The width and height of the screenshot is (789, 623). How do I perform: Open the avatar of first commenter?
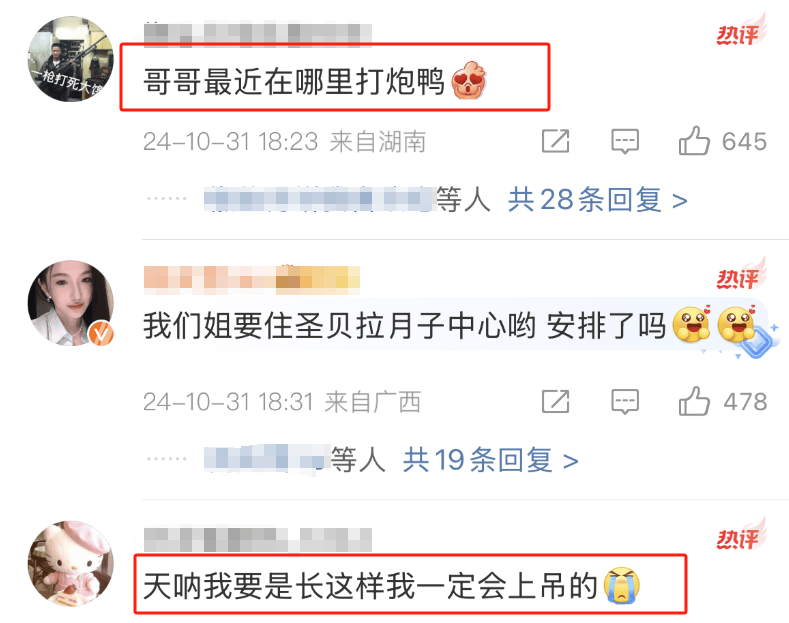[x=70, y=59]
